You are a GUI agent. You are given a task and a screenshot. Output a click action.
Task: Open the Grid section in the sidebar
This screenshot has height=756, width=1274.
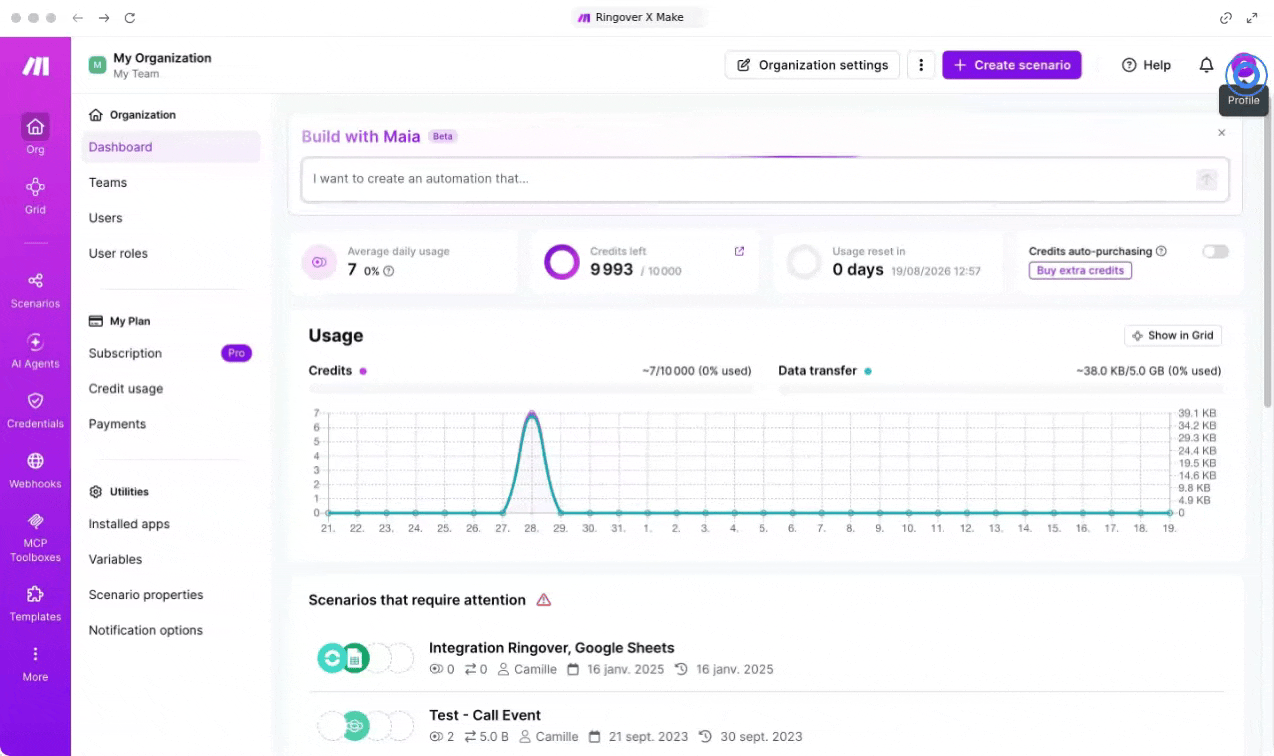tap(35, 195)
